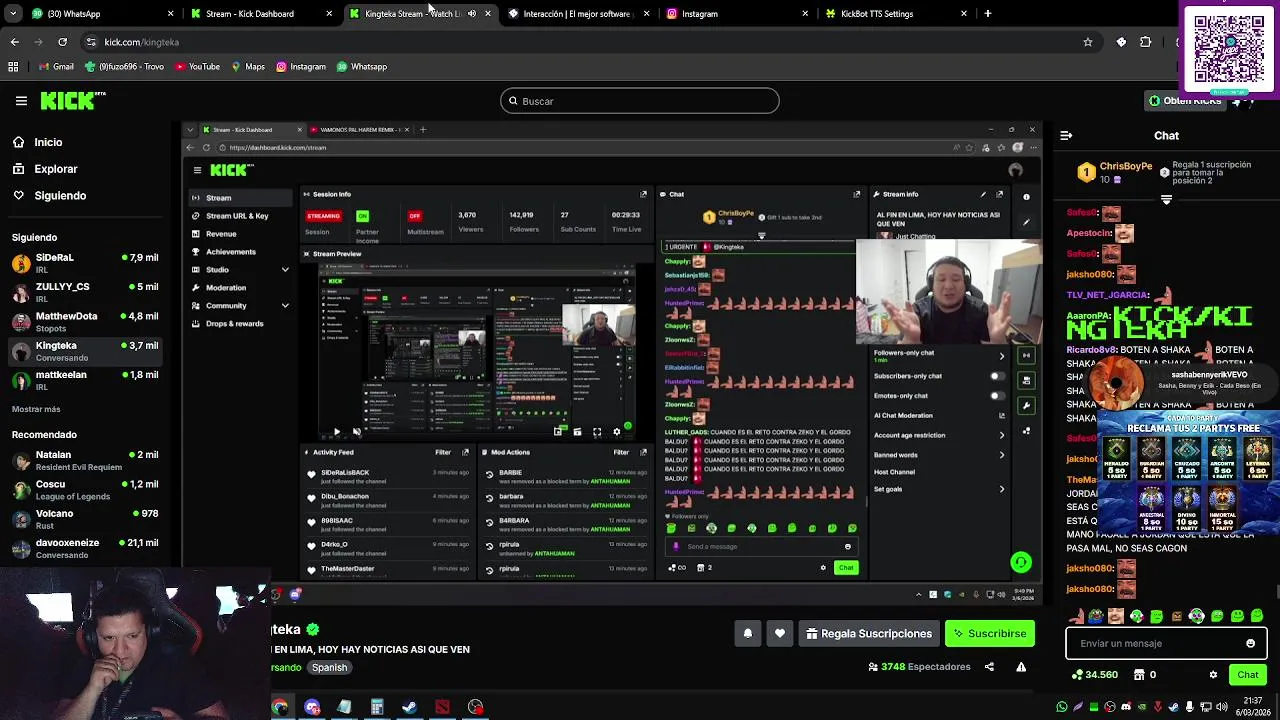Viewport: 1280px width, 720px height.
Task: Click the Kick logo in header
Action: pyautogui.click(x=72, y=100)
